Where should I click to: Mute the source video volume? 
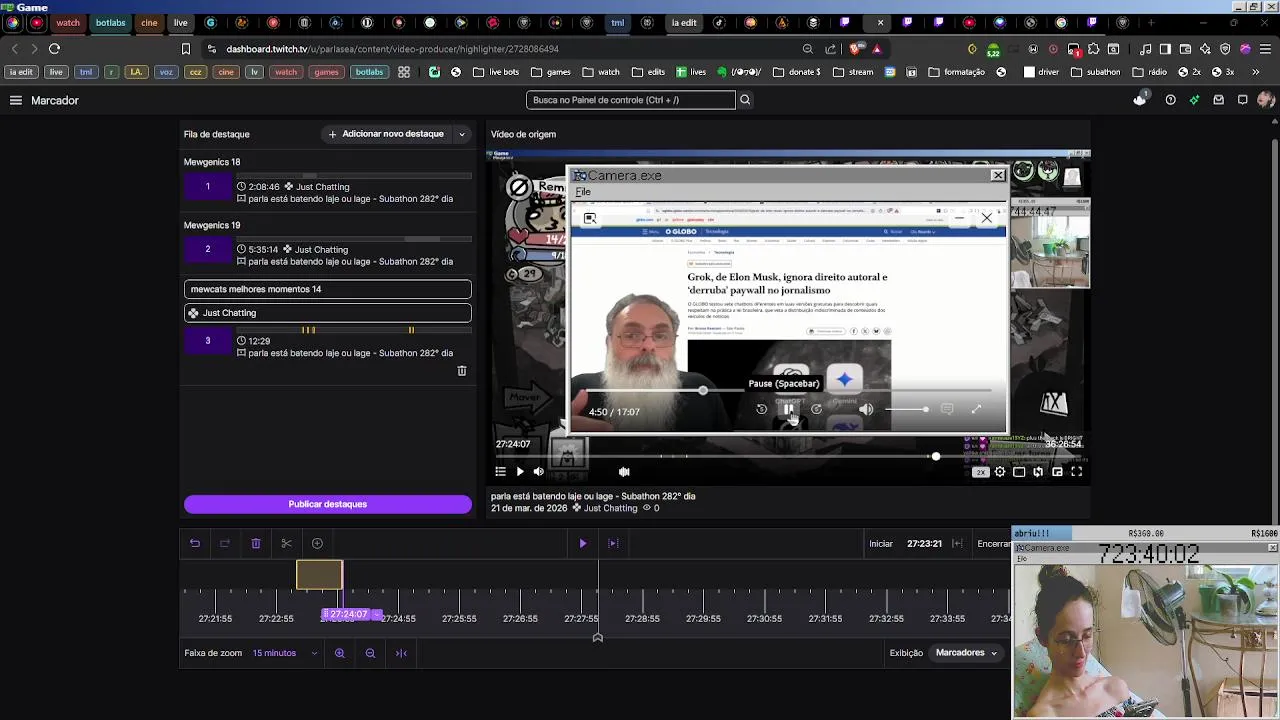pyautogui.click(x=538, y=472)
